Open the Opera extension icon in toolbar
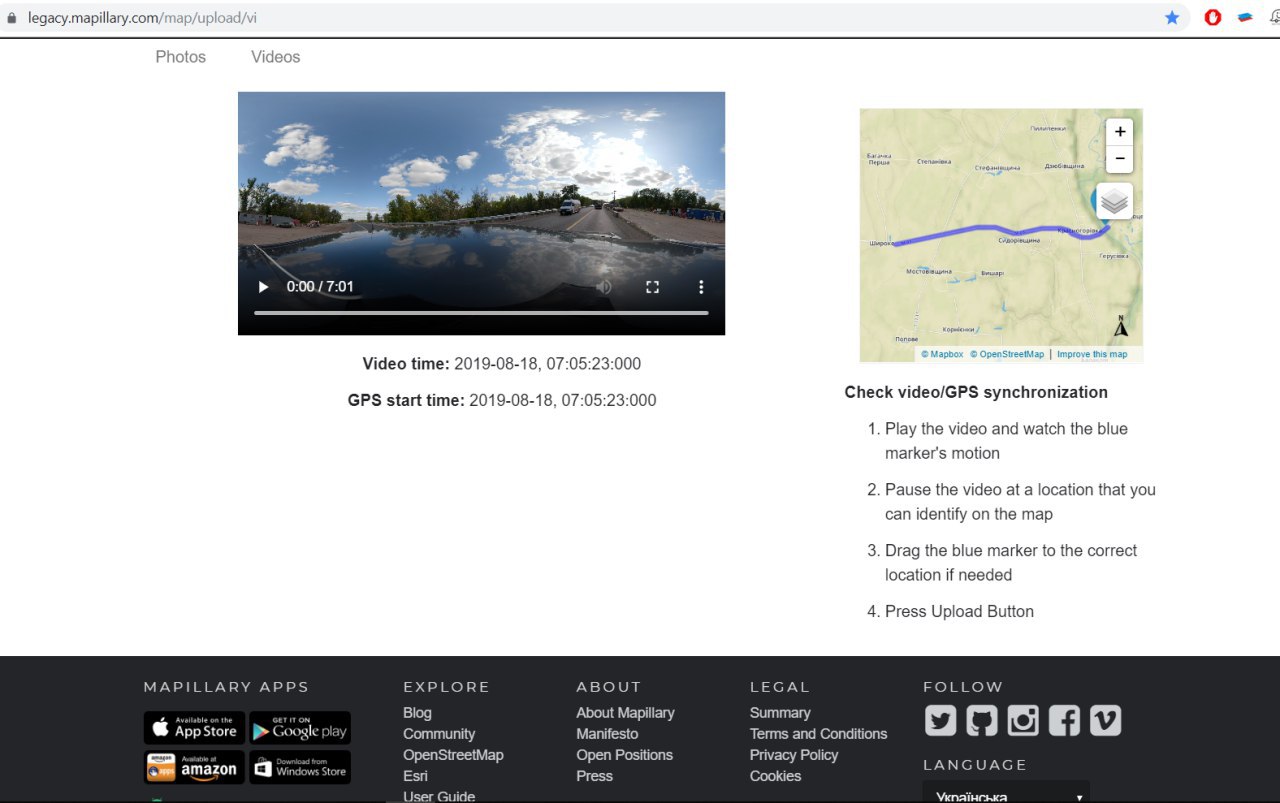This screenshot has width=1280, height=803. pos(1213,17)
